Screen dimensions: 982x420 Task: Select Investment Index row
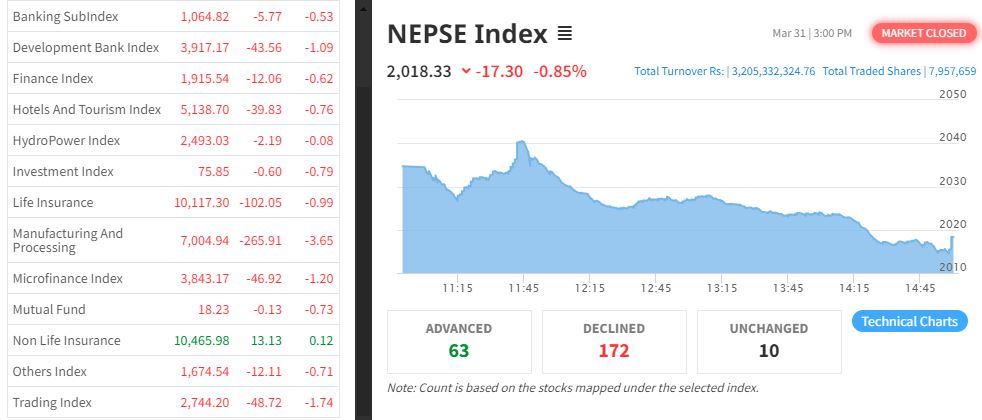[x=63, y=172]
